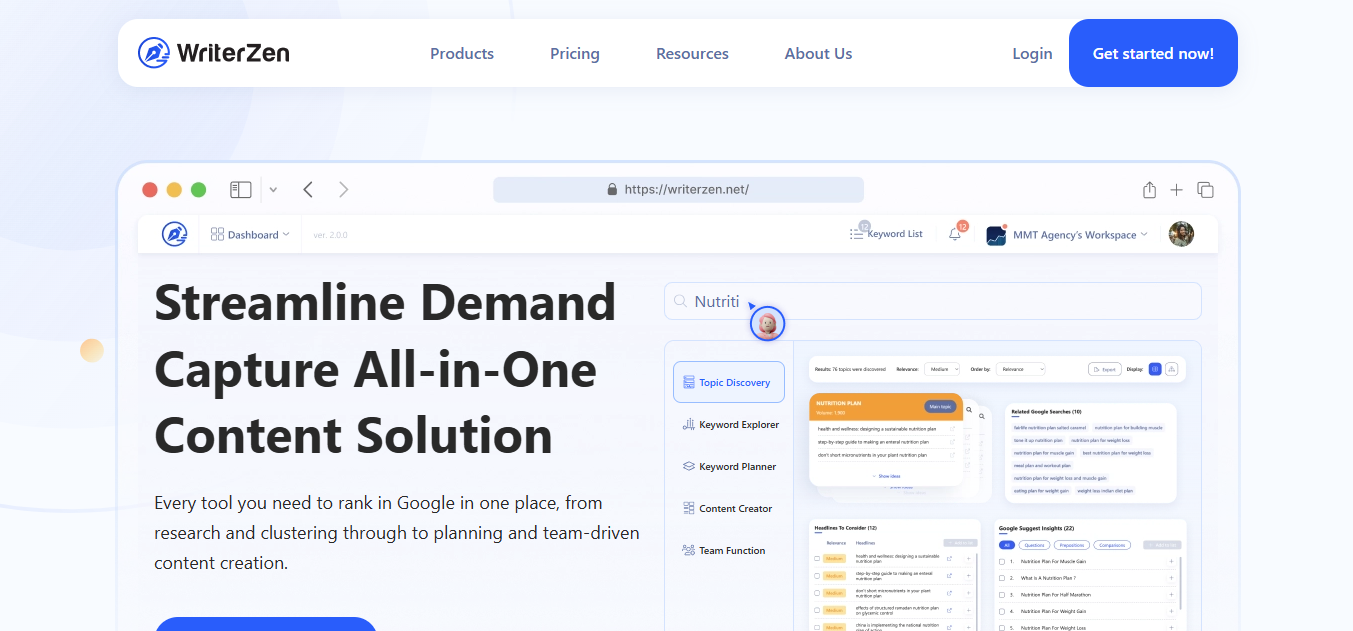Click 'weight loss indian diet plan' tag
Image resolution: width=1353 pixels, height=631 pixels.
tap(1105, 490)
